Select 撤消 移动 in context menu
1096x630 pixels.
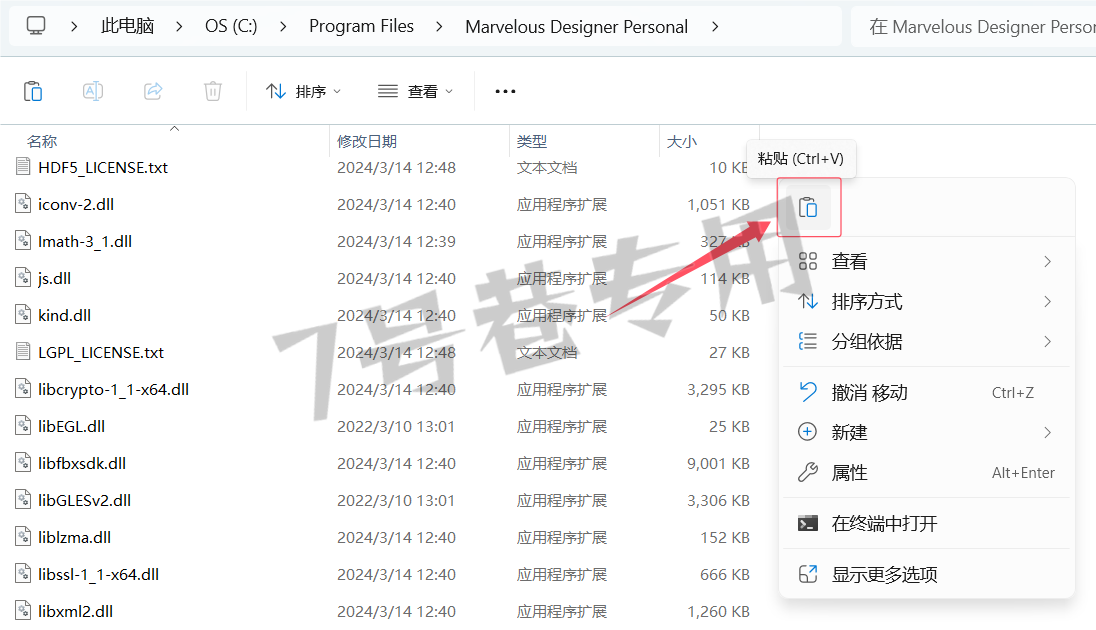click(926, 392)
